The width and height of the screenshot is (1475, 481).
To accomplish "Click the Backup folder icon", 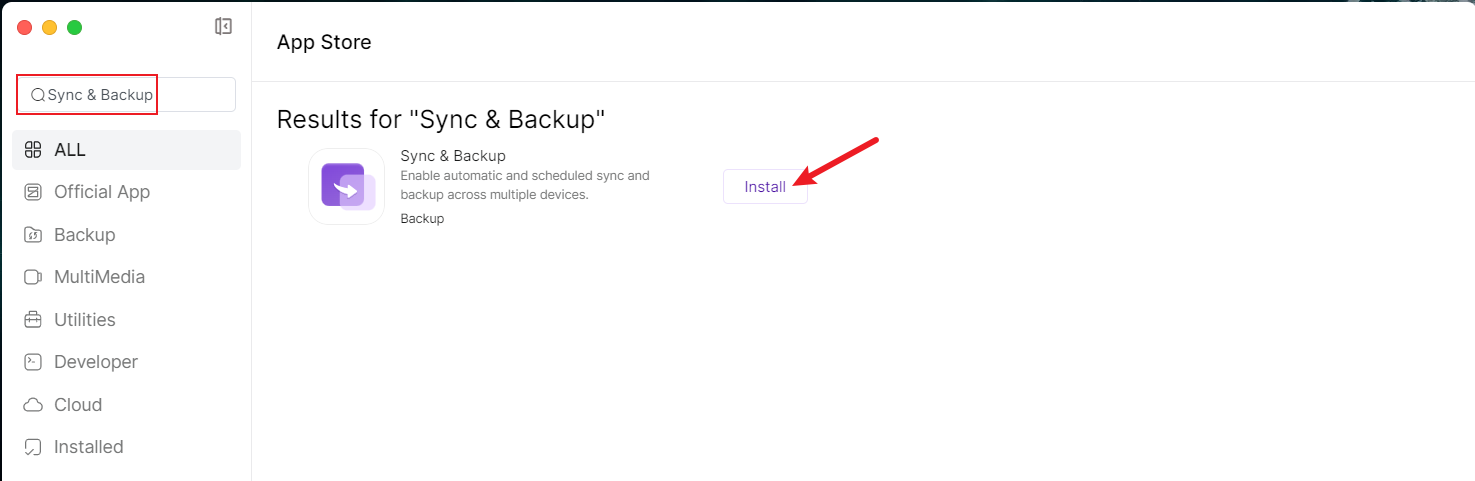I will pos(33,235).
